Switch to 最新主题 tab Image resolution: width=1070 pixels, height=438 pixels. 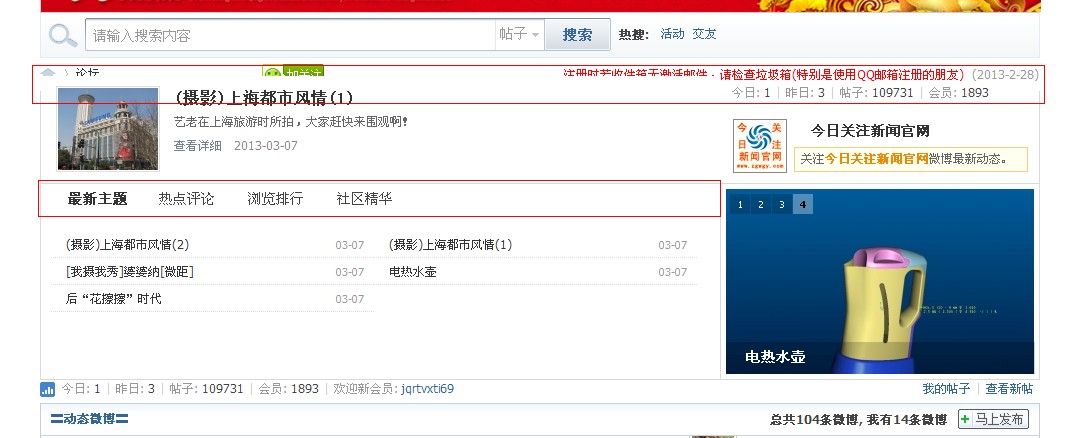click(x=97, y=199)
